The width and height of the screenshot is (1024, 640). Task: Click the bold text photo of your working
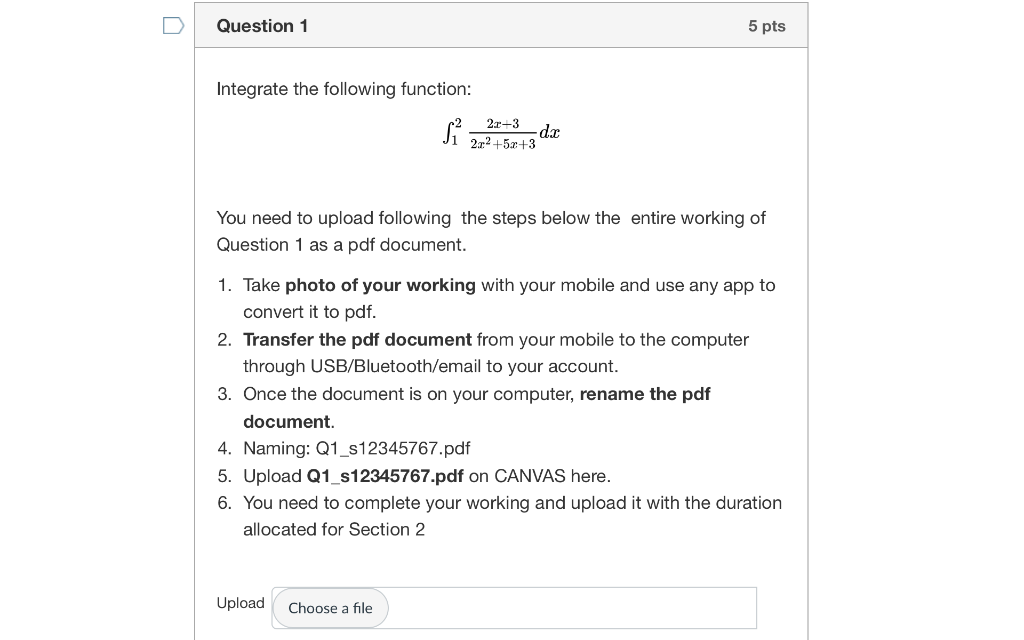(381, 285)
